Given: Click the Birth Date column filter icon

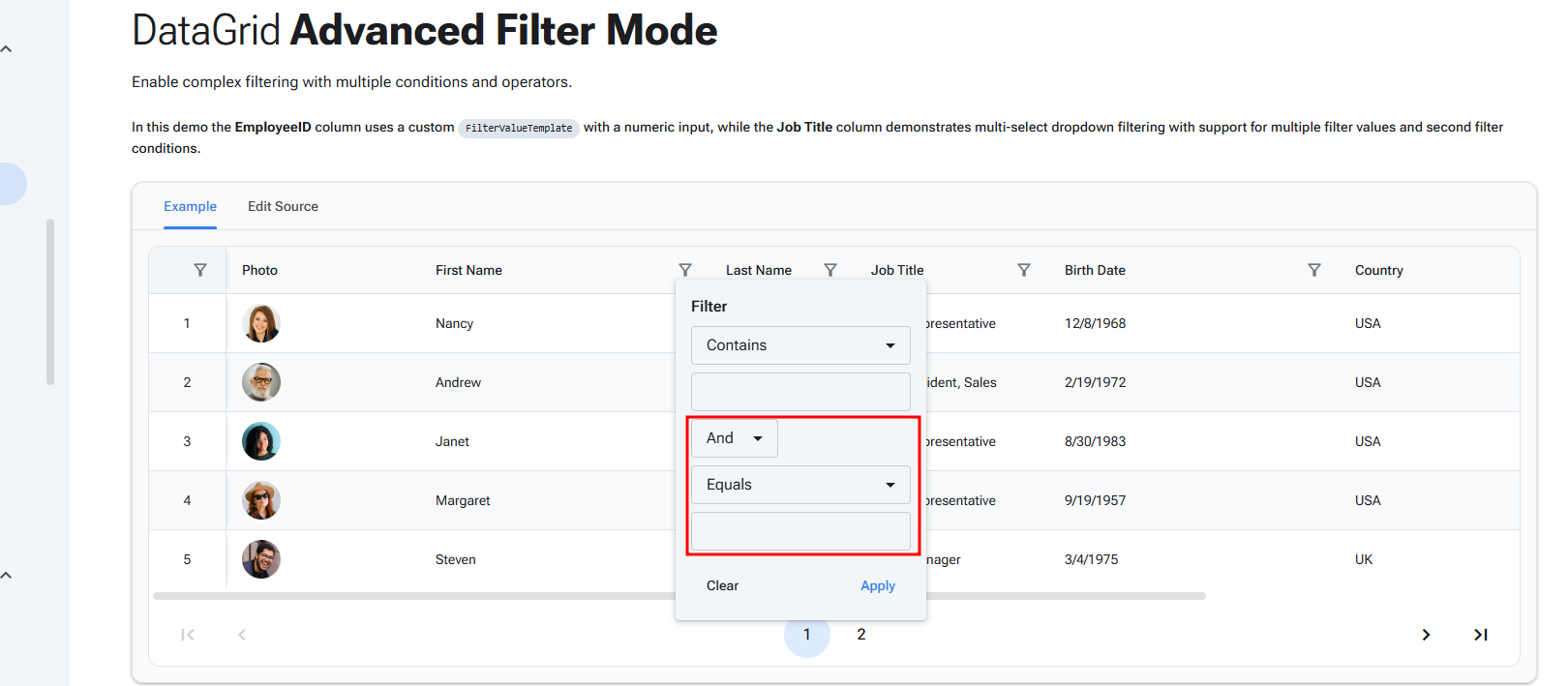Looking at the screenshot, I should coord(1314,270).
